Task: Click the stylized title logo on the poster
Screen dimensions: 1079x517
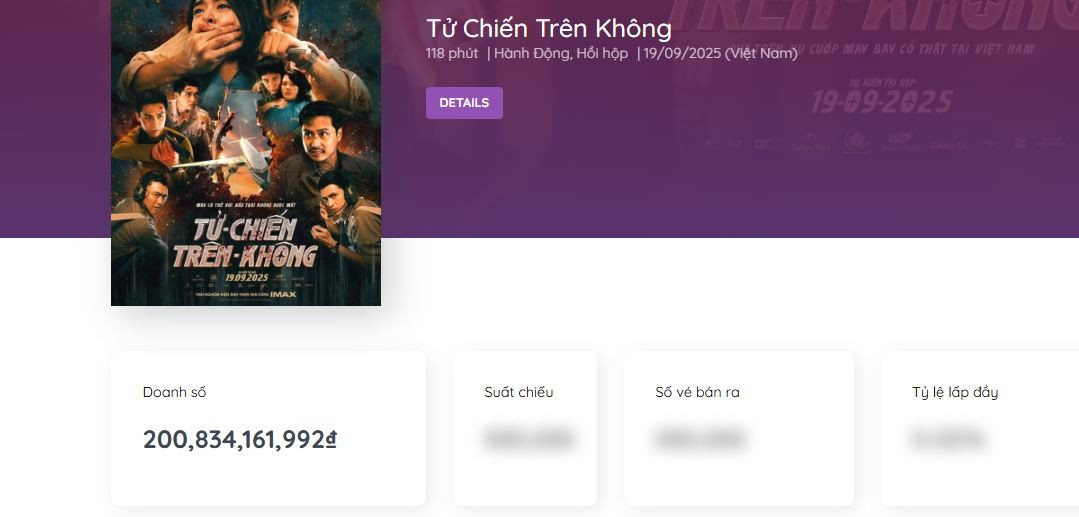Action: click(245, 244)
